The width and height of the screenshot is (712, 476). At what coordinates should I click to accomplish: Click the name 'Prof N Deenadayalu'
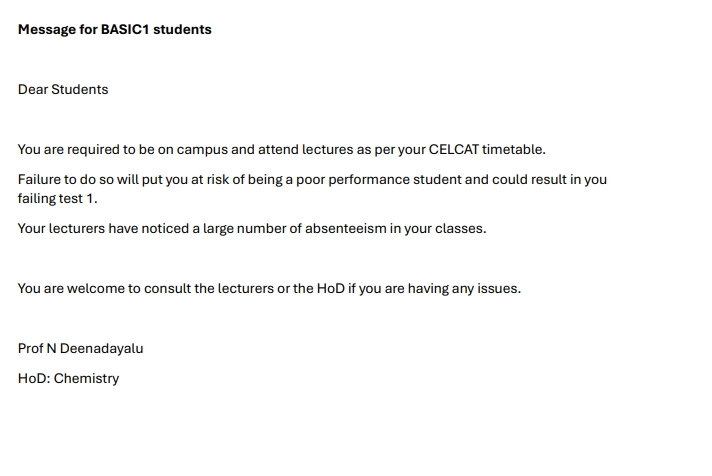80,348
